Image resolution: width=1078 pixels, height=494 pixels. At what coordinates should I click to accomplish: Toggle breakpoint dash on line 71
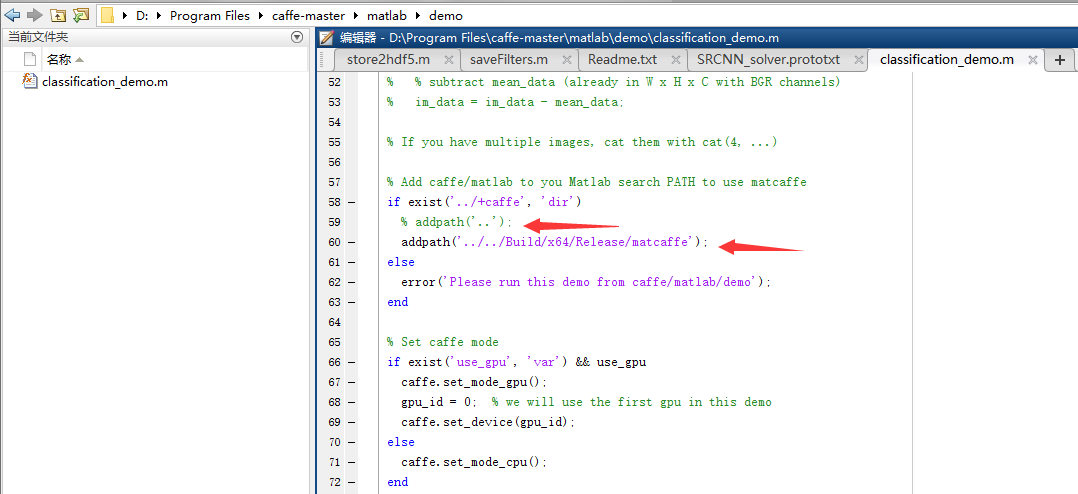[x=352, y=462]
